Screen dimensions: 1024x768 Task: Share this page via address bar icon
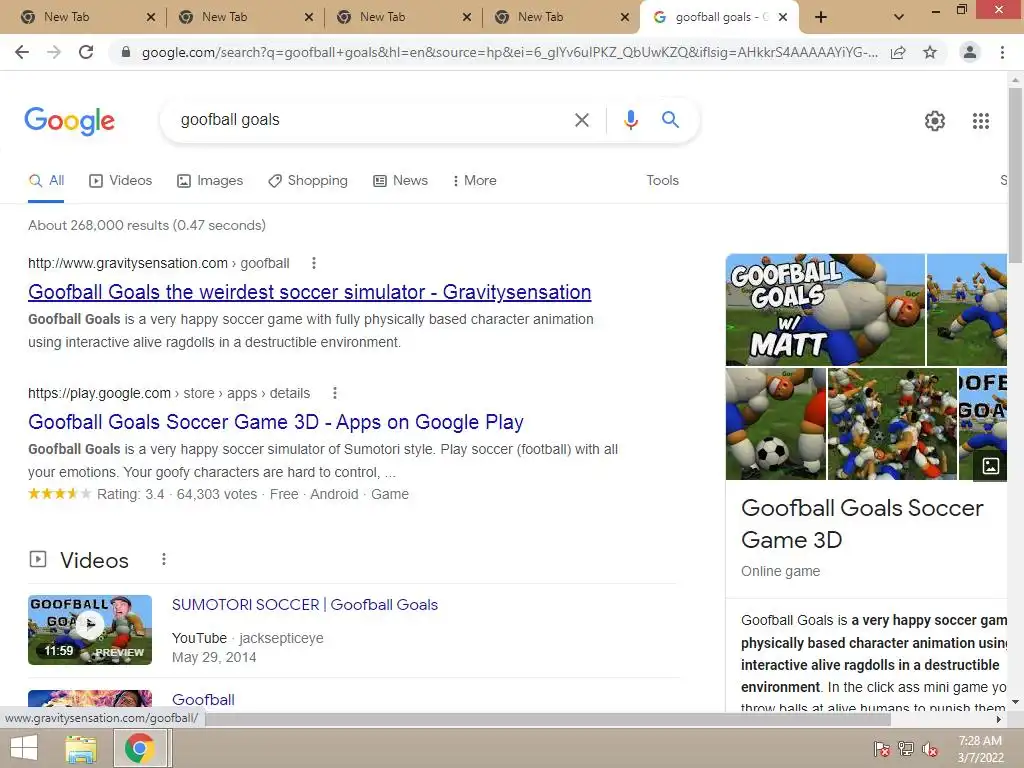(898, 52)
